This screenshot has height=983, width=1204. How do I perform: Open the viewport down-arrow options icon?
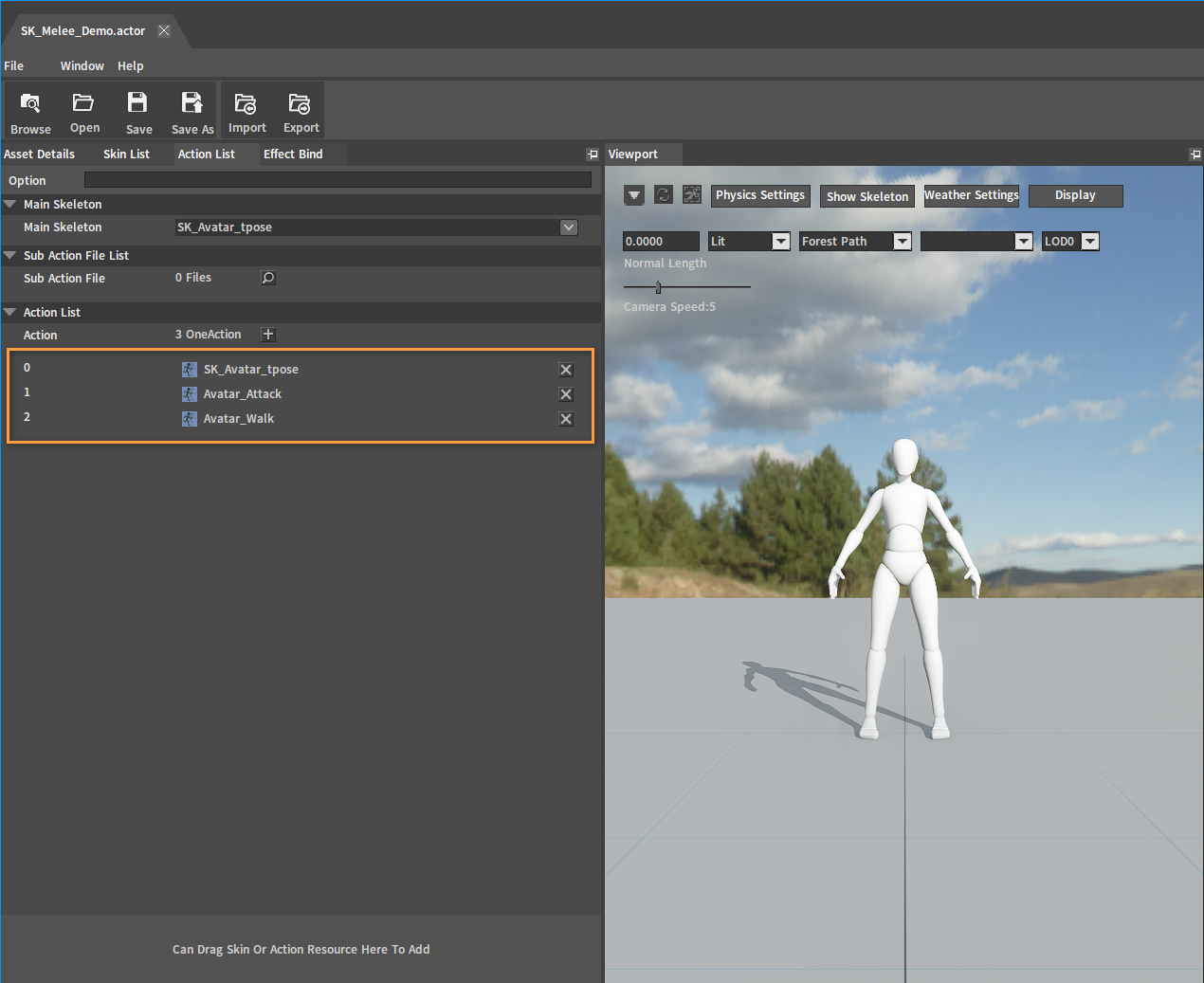pyautogui.click(x=634, y=195)
